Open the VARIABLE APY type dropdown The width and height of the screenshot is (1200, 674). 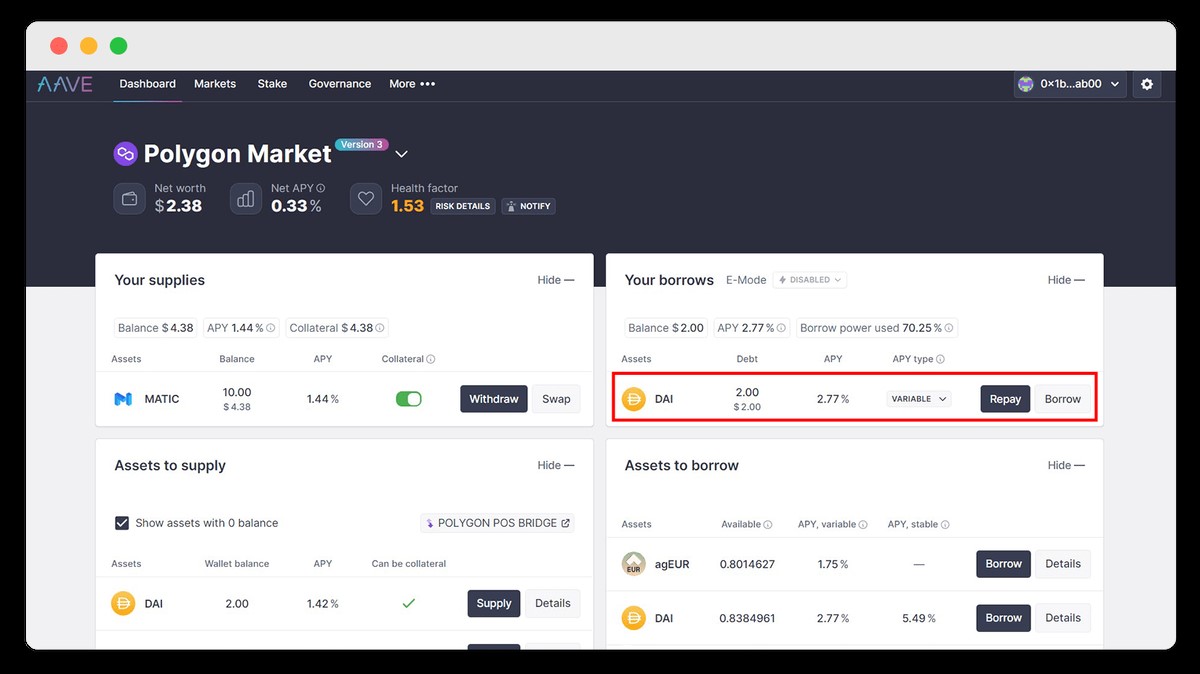918,399
